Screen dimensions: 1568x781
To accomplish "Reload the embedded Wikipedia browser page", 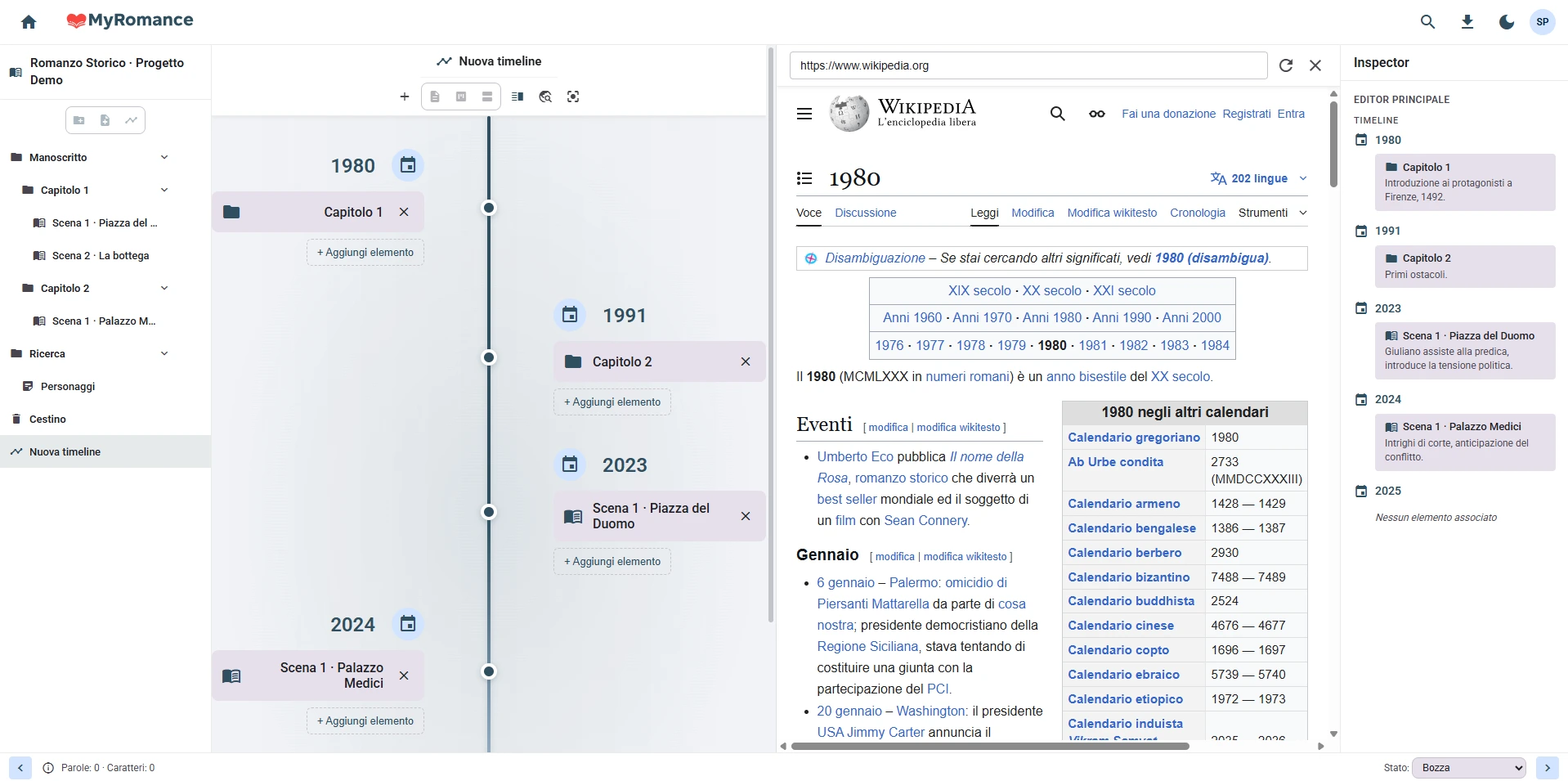I will point(1285,65).
